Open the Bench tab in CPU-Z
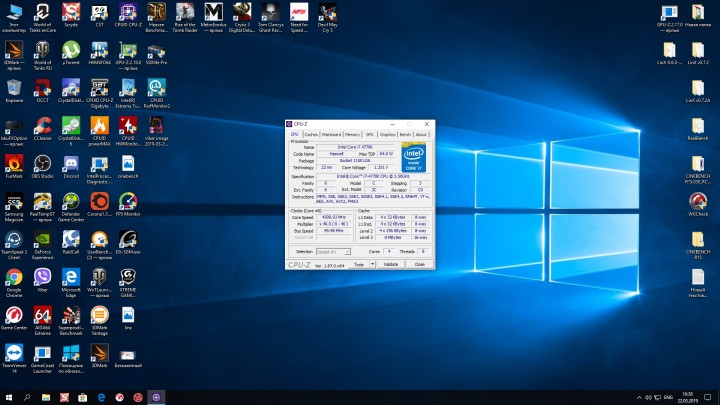 click(x=405, y=135)
